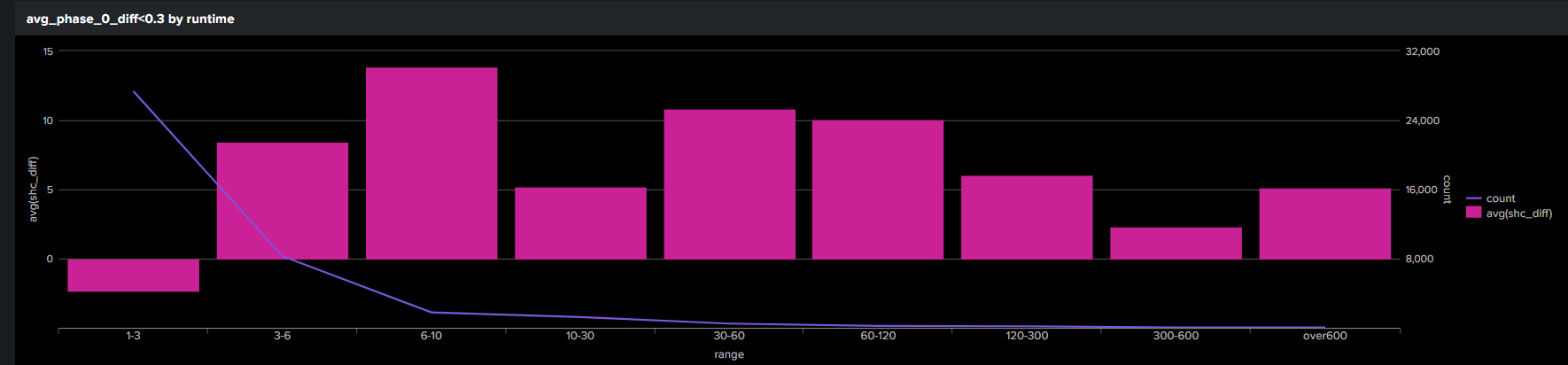Click the right axis value 16,000

(x=1421, y=190)
